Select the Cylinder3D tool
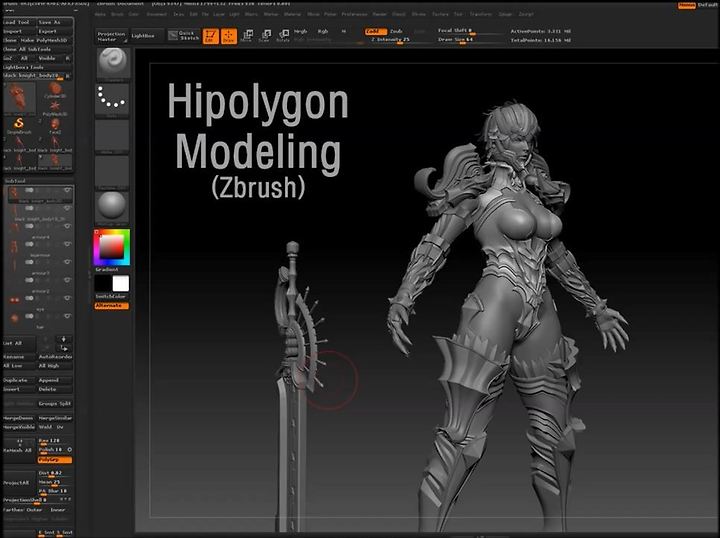Image resolution: width=720 pixels, height=538 pixels. [55, 90]
